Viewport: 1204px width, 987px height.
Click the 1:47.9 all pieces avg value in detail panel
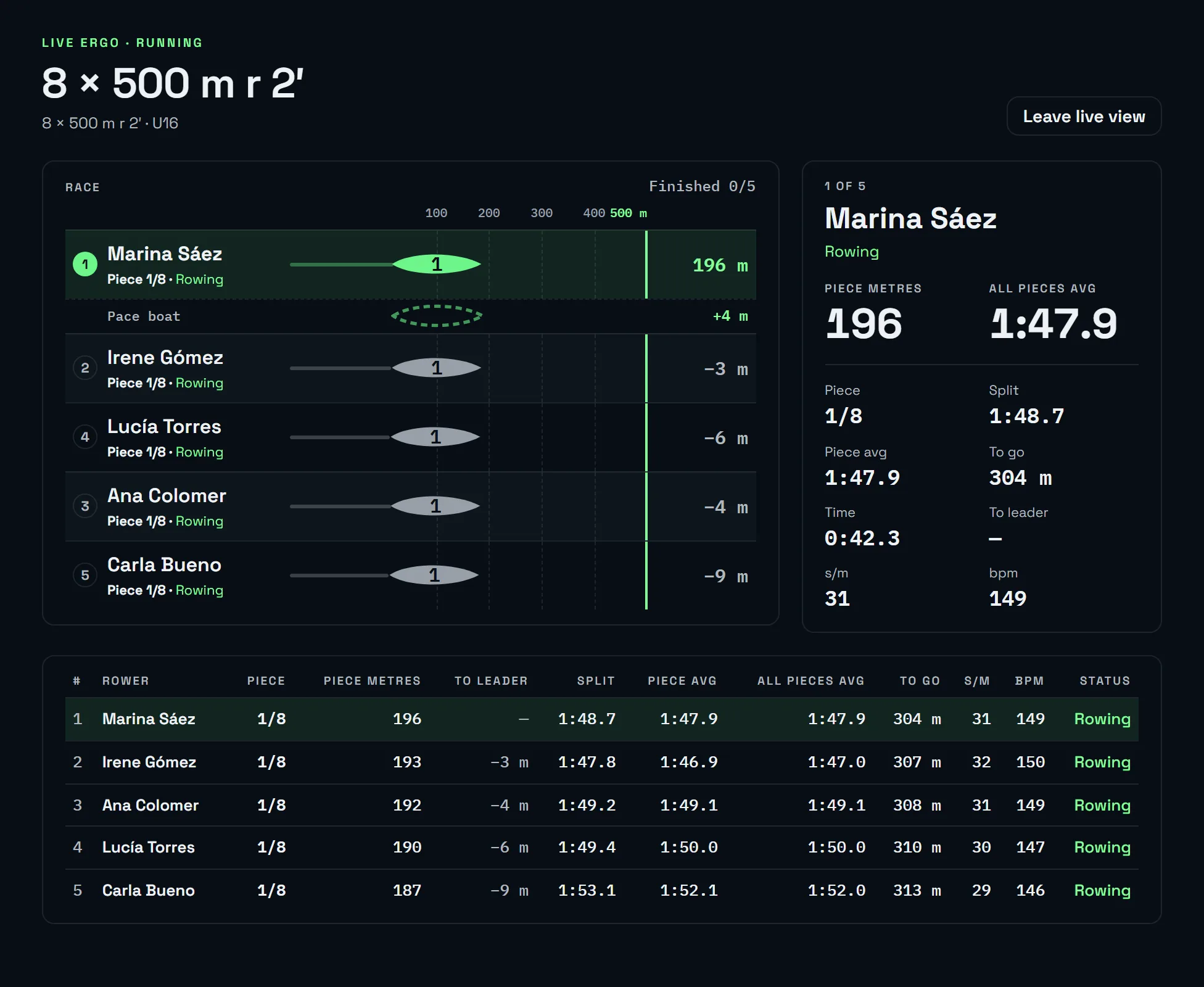[1053, 324]
